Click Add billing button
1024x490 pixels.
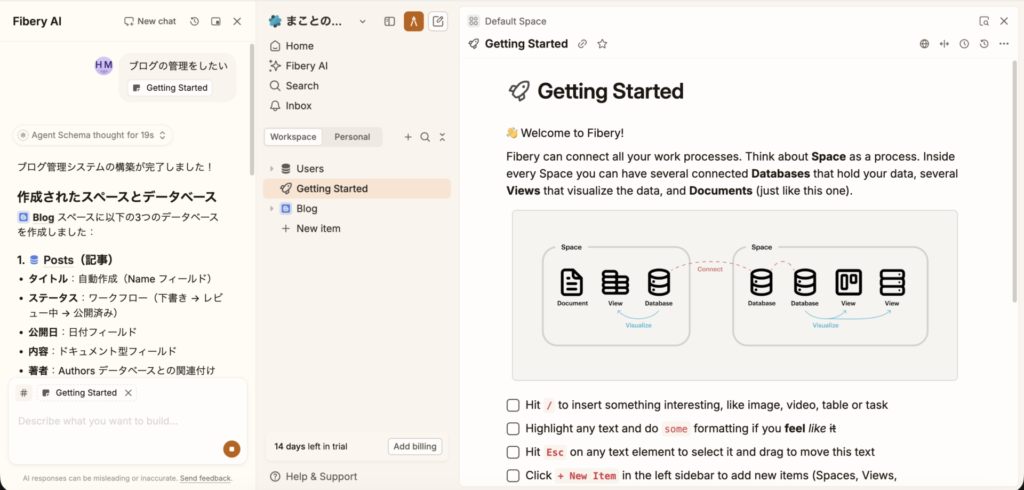(415, 447)
